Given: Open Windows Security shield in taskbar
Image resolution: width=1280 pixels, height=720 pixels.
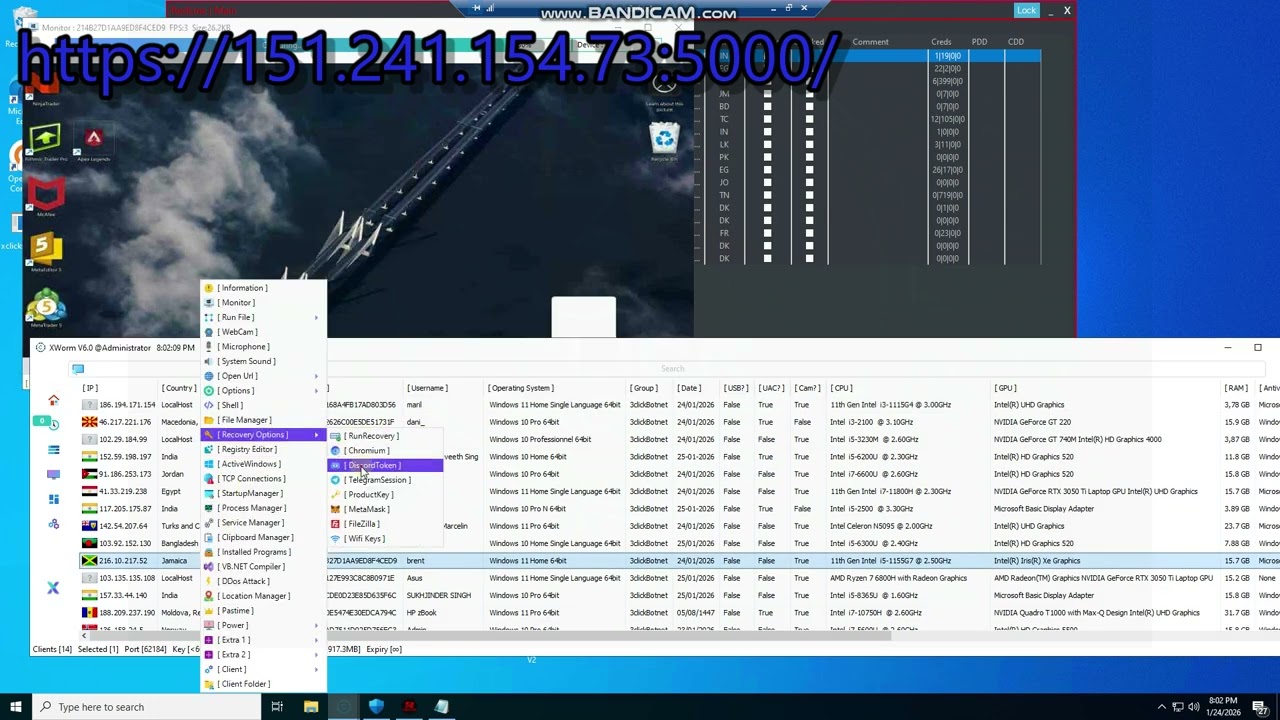Looking at the screenshot, I should tap(376, 707).
